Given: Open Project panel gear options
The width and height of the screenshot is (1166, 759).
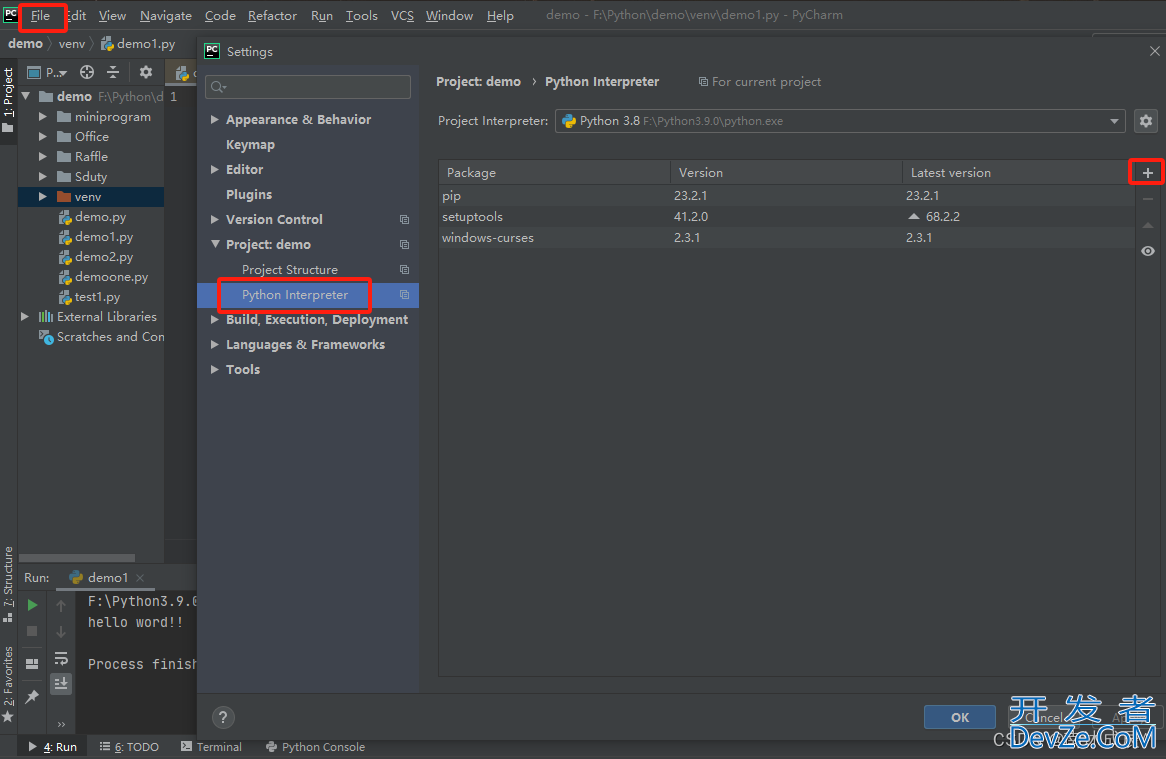Looking at the screenshot, I should pos(146,72).
